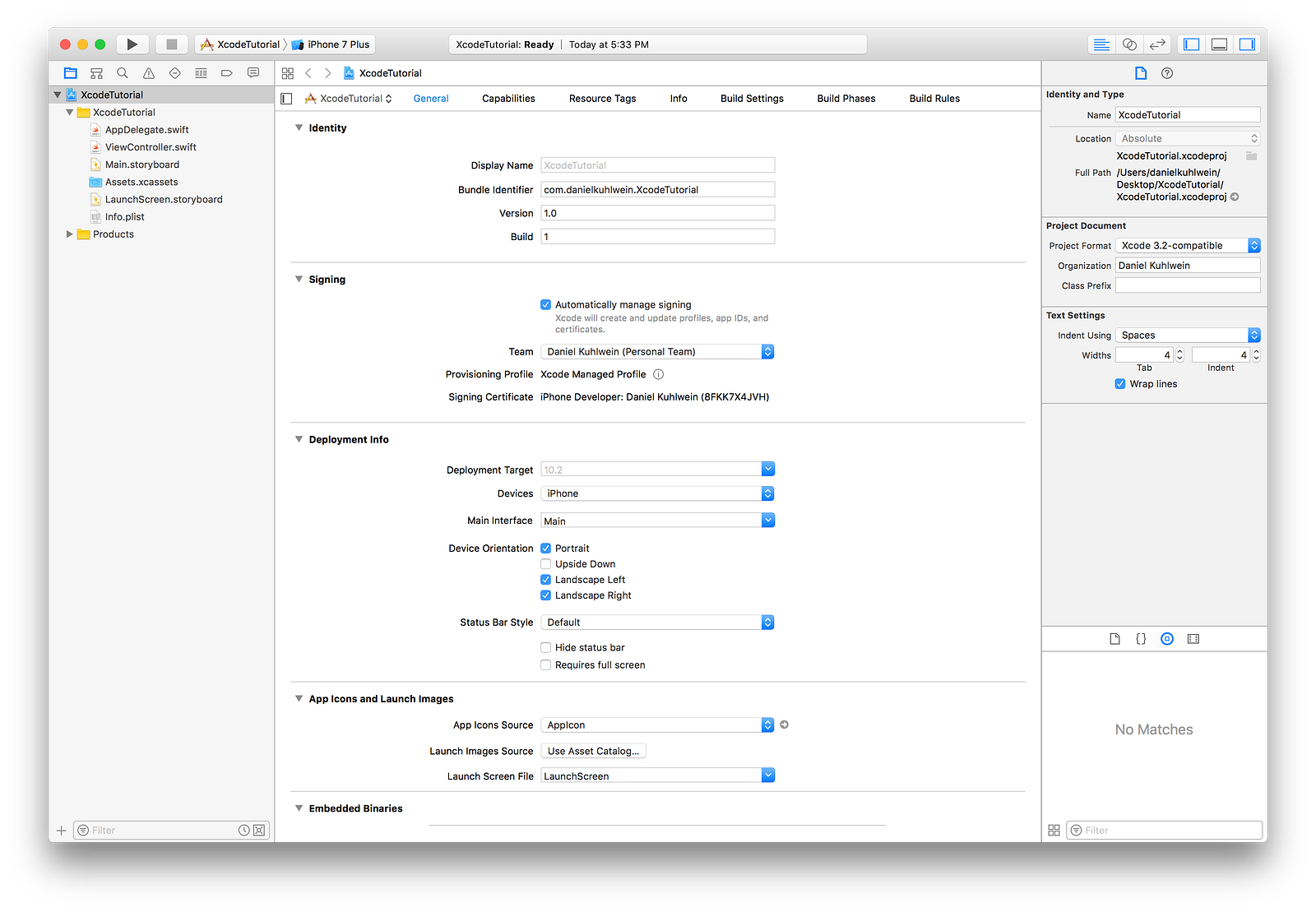Screen dimensions: 1316x912
Task: Run the project with the Play button
Action: click(132, 44)
